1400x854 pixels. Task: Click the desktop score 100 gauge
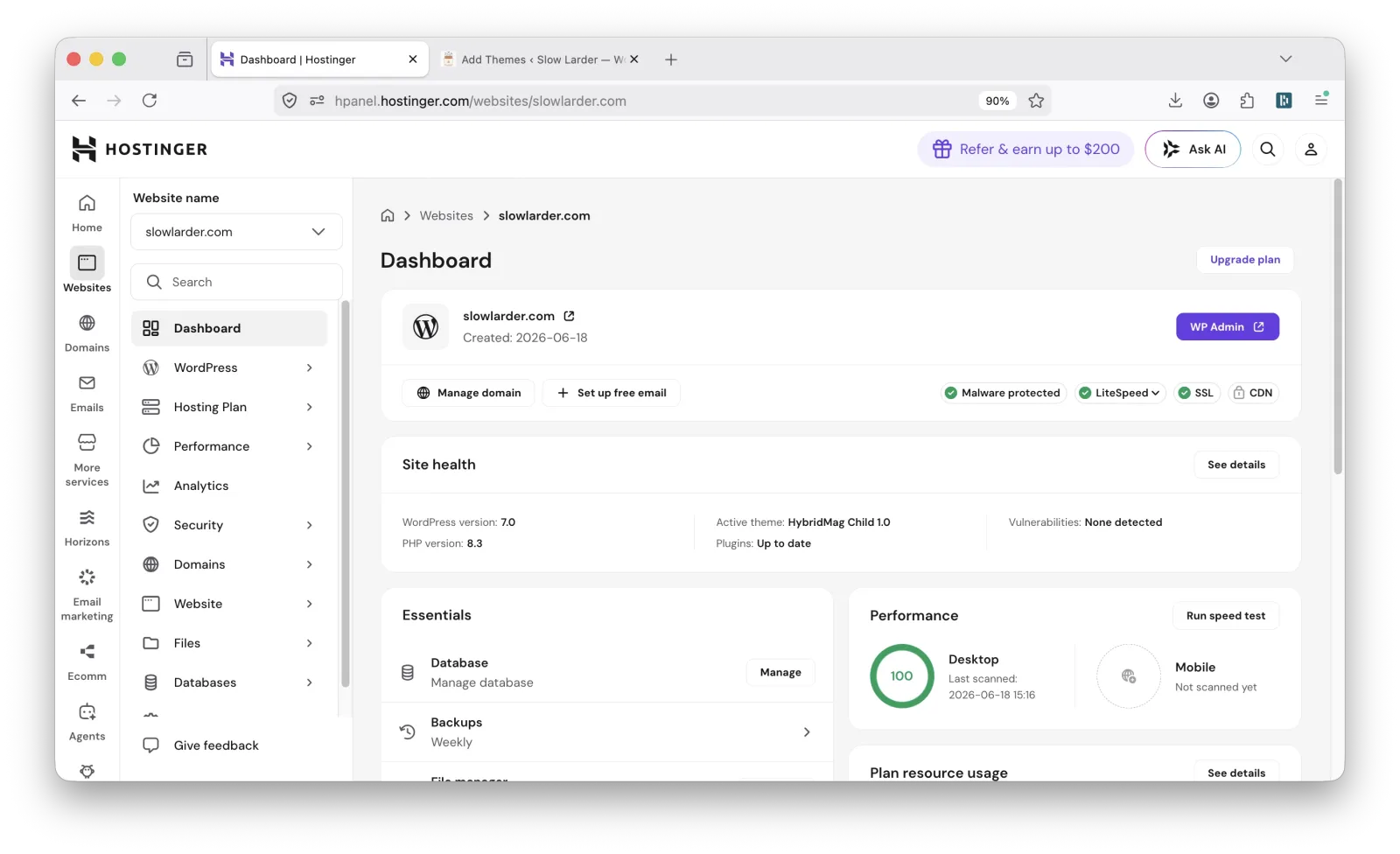coord(901,676)
